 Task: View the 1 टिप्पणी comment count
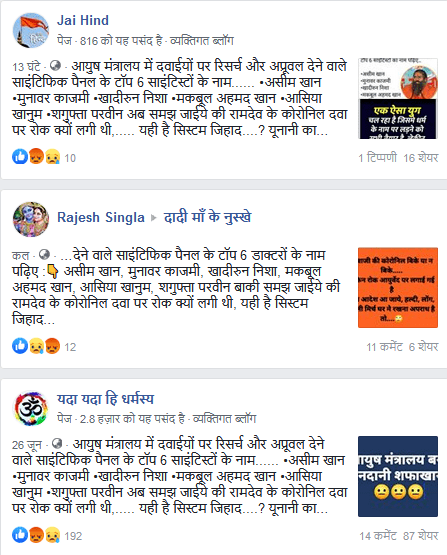[377, 158]
